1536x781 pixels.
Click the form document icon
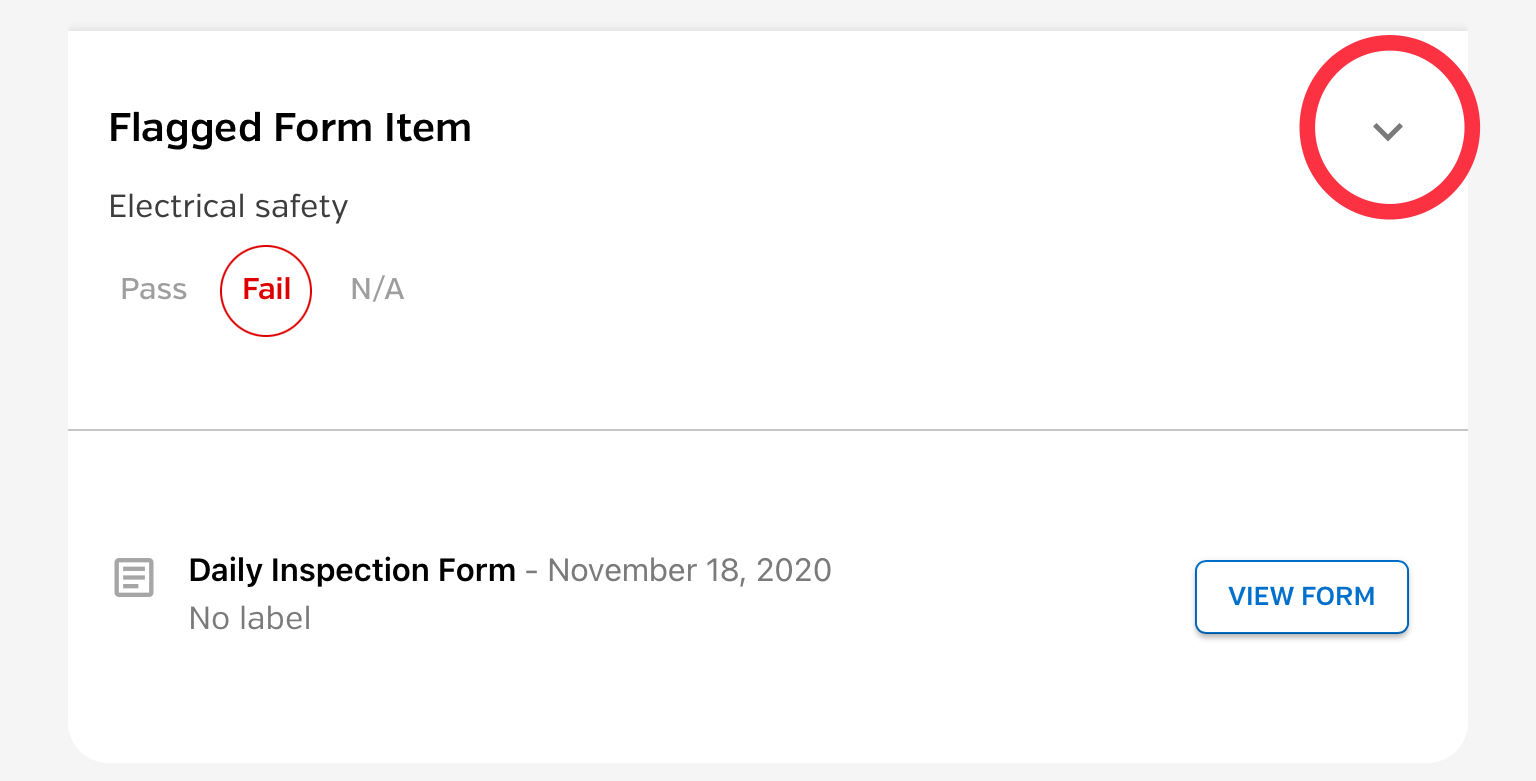click(133, 577)
